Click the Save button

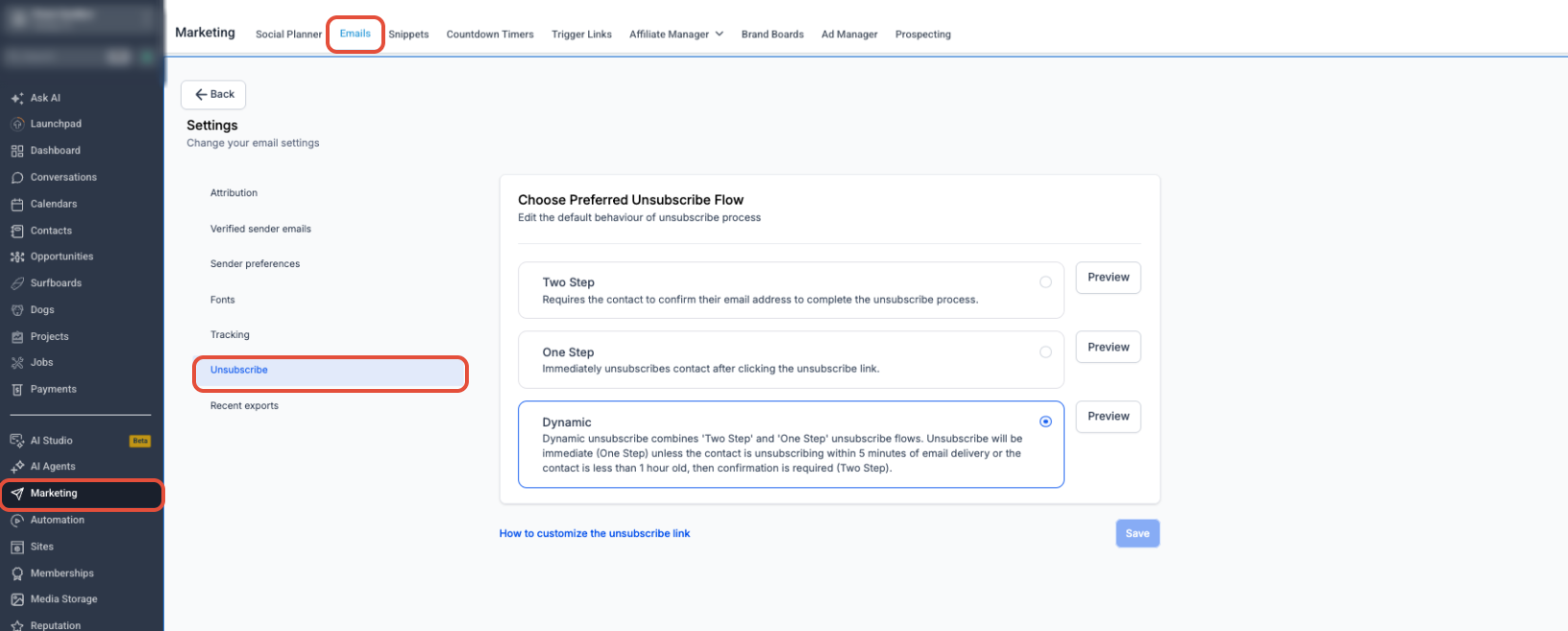click(x=1138, y=534)
